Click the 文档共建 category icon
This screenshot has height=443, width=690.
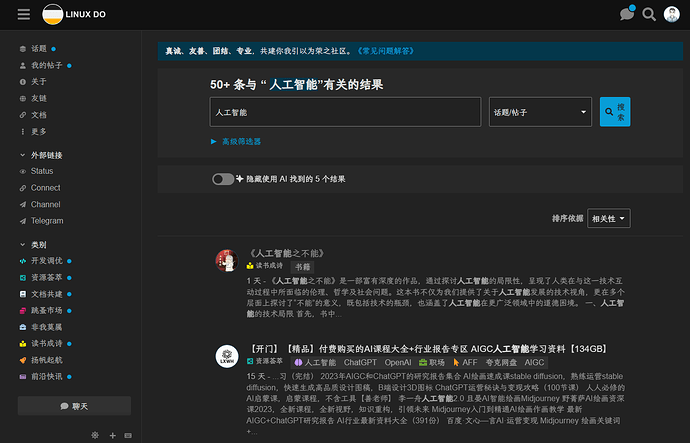pyautogui.click(x=23, y=294)
